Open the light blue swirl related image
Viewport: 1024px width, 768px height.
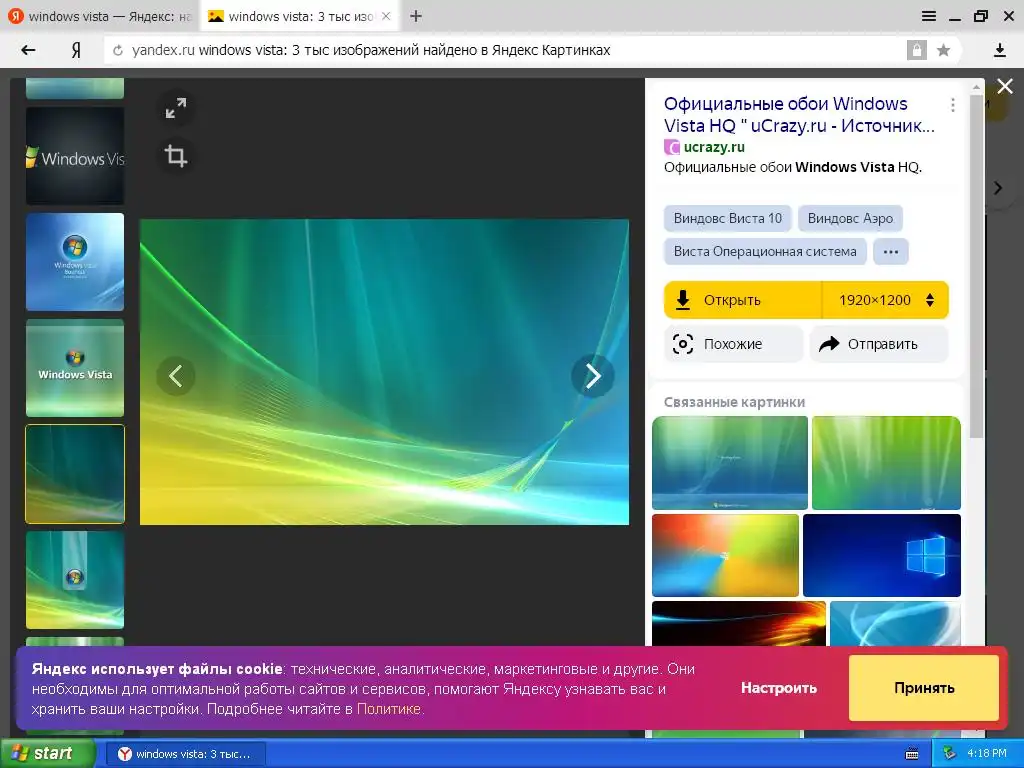tap(895, 624)
